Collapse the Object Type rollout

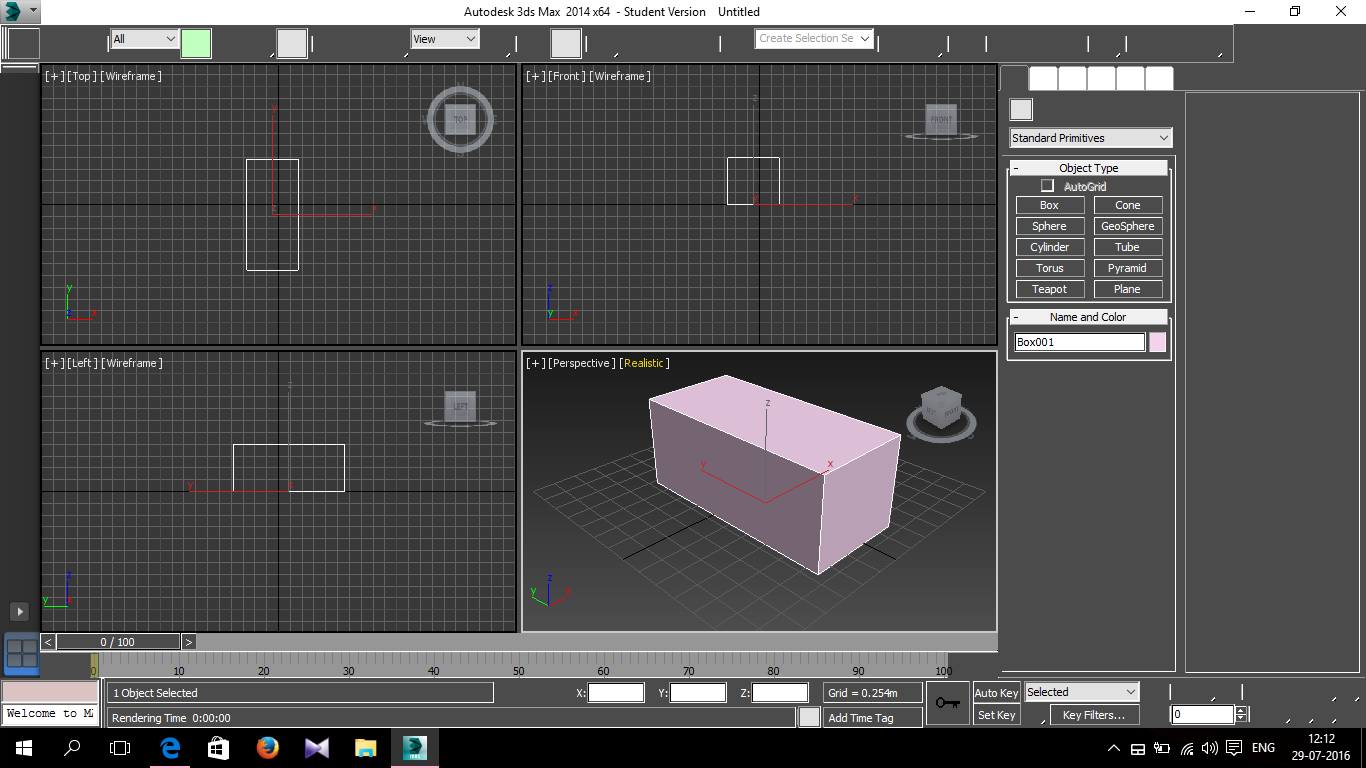[x=1088, y=168]
